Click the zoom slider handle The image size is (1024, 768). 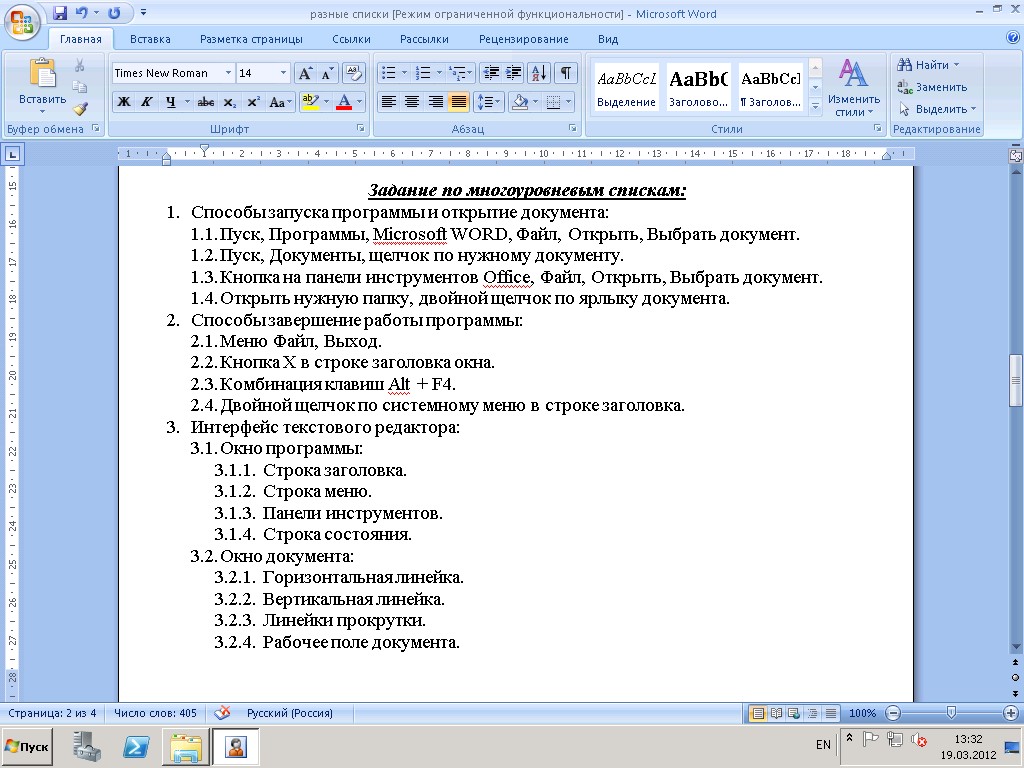pos(951,713)
